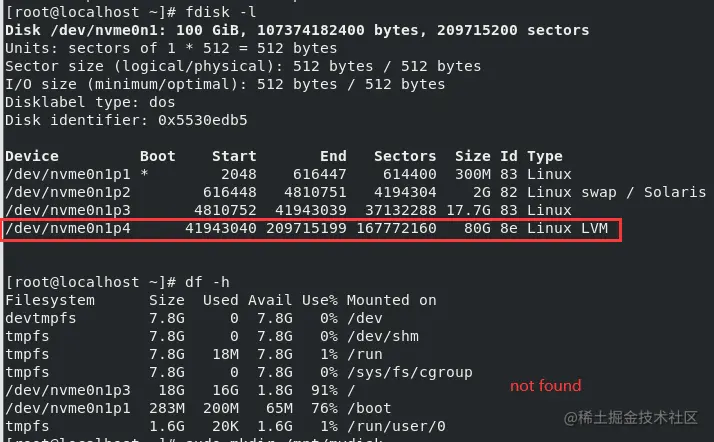Click the 'devtmpfs' filesystem entry

point(41,318)
